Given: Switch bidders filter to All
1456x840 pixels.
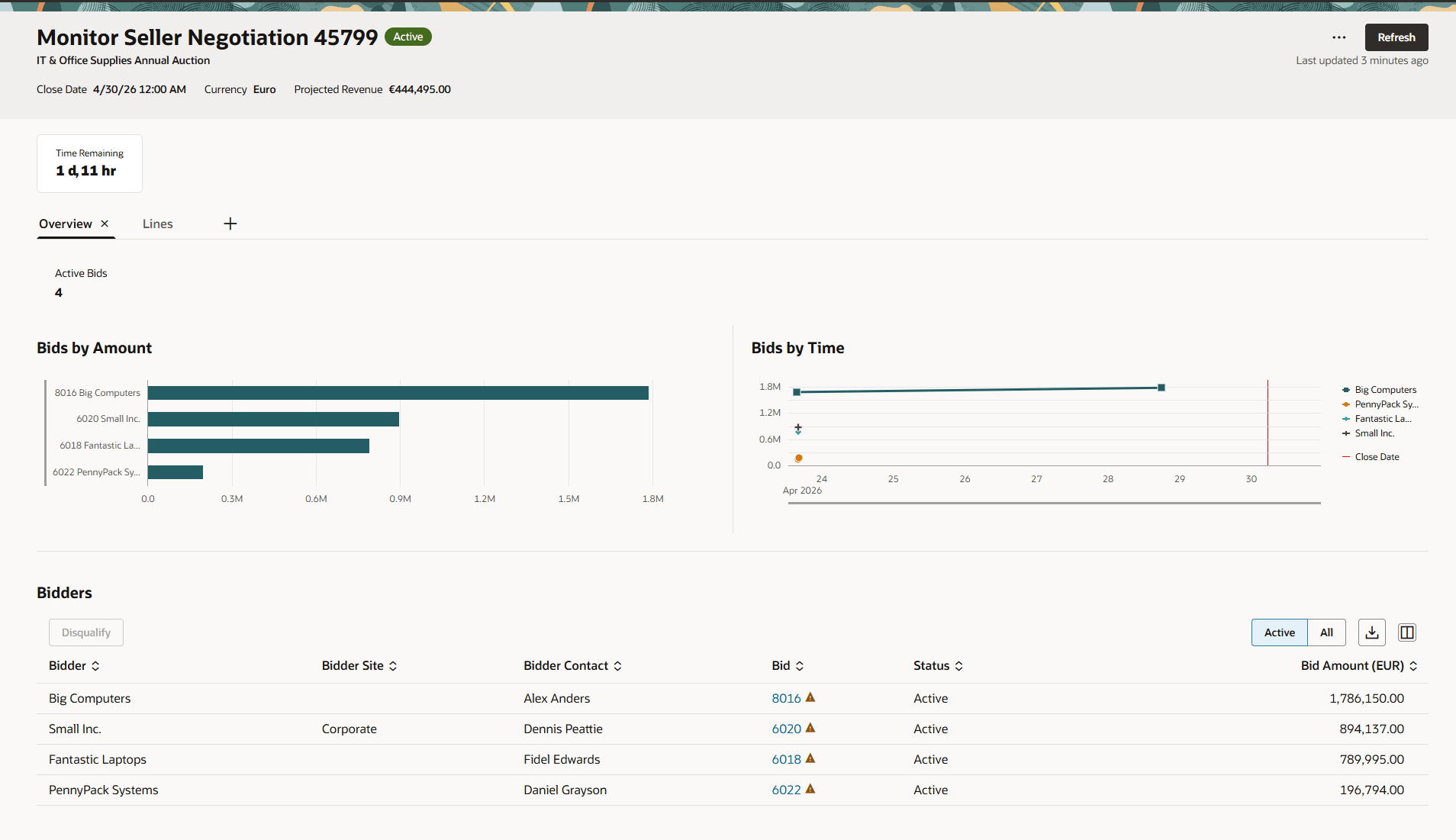Looking at the screenshot, I should (1326, 632).
